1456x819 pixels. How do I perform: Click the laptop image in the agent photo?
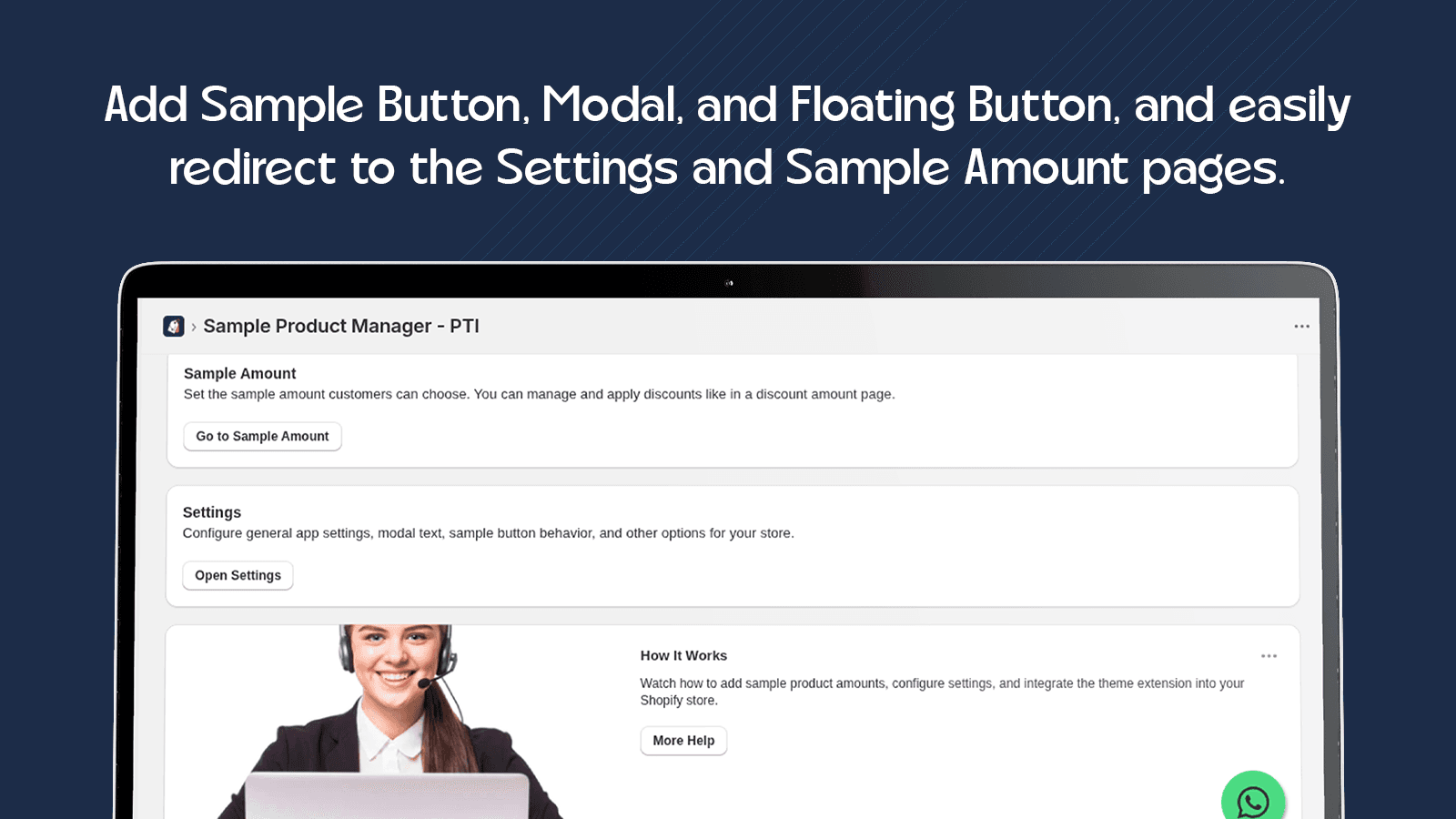click(387, 796)
